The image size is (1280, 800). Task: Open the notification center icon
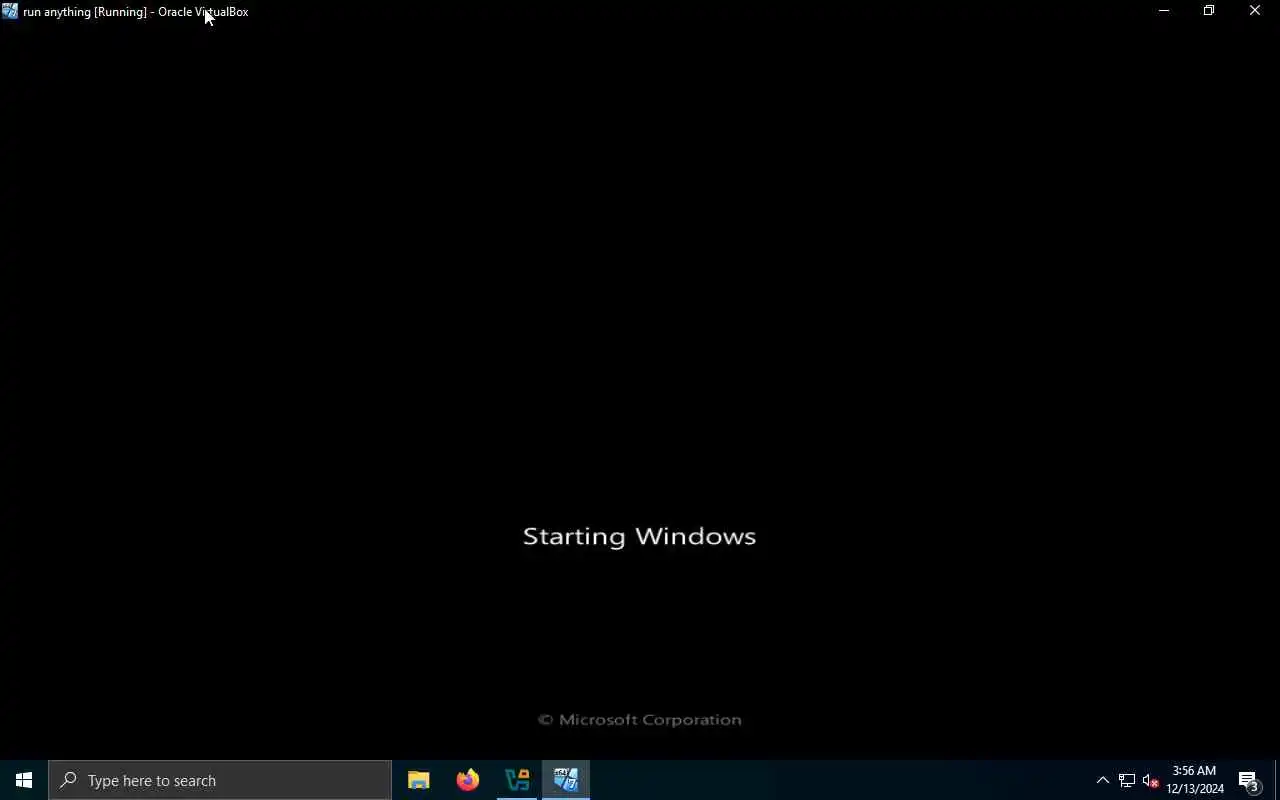pyautogui.click(x=1249, y=780)
